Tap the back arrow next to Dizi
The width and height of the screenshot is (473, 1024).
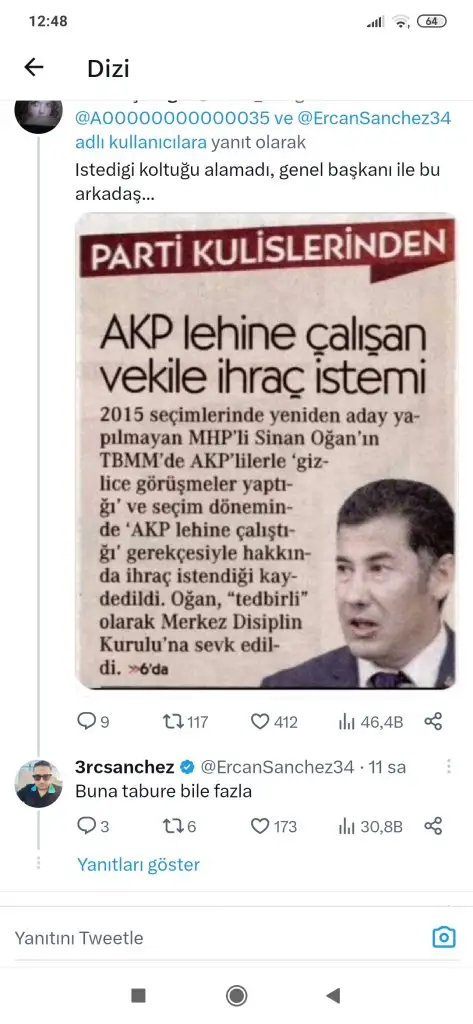[x=33, y=67]
